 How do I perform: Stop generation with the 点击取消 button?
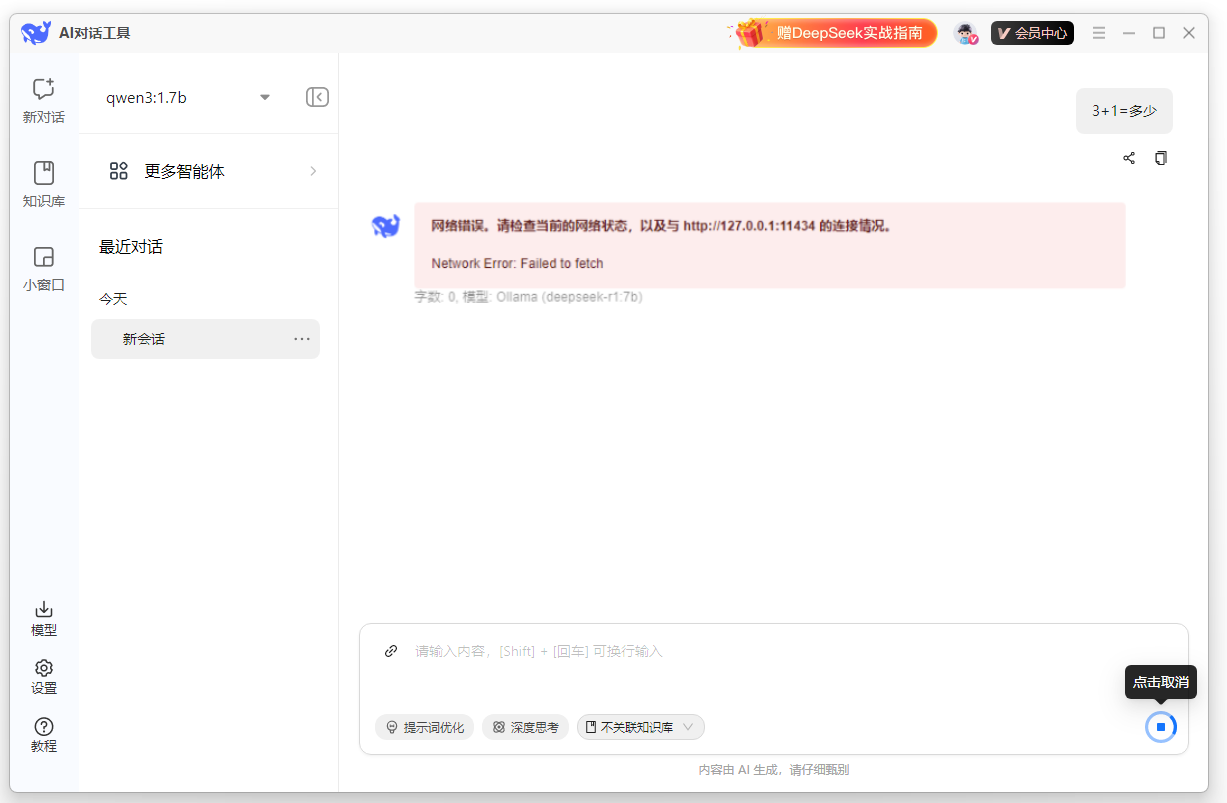(1161, 726)
